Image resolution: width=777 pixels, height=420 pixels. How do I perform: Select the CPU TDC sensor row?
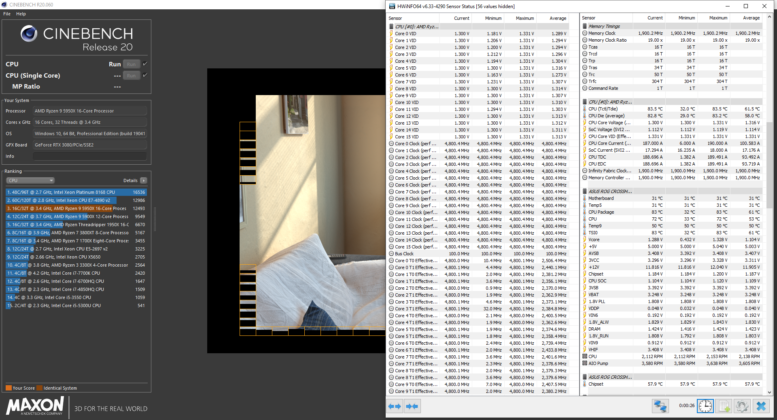tap(672, 157)
